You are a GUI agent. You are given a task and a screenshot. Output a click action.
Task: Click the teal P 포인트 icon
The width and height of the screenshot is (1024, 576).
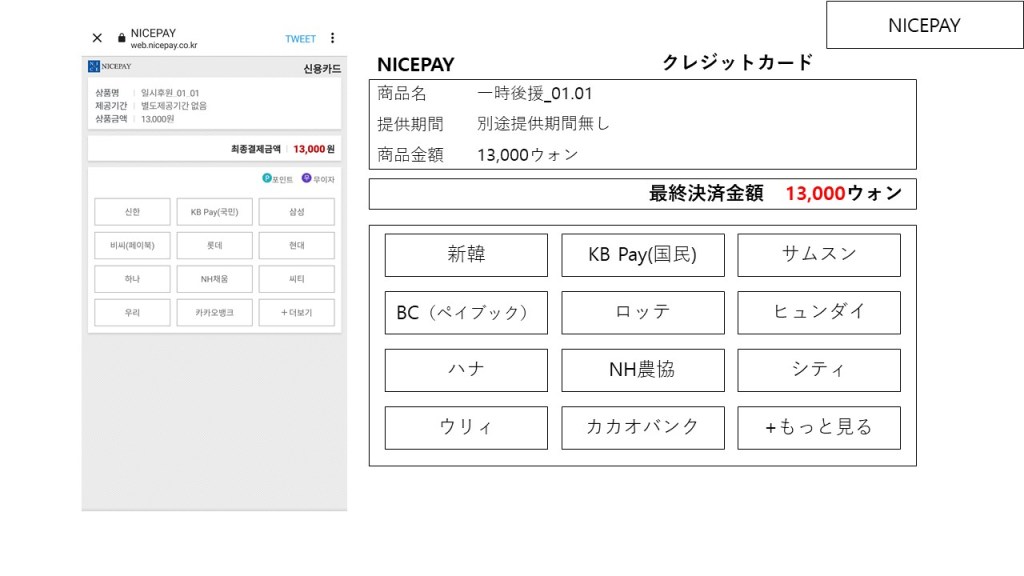click(x=267, y=178)
